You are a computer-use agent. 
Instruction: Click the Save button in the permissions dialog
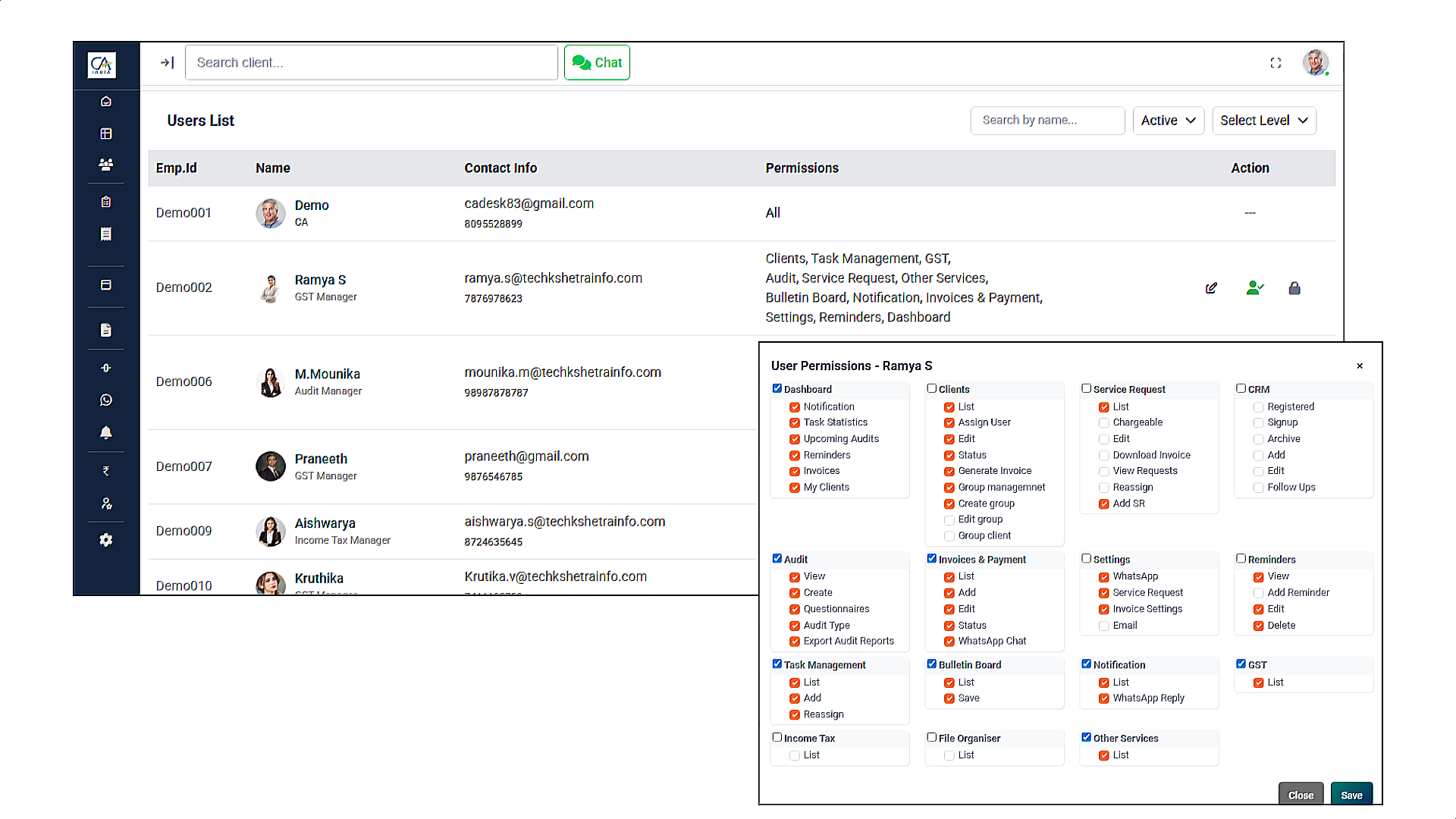point(1351,795)
